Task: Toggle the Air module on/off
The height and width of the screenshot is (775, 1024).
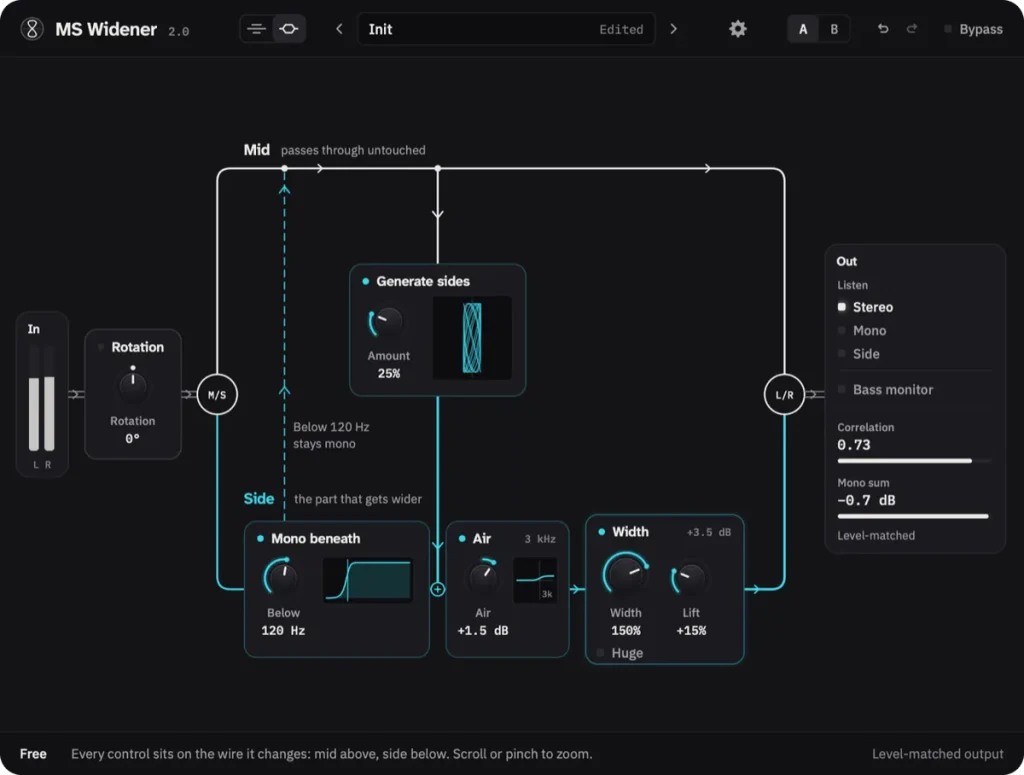Action: (462, 539)
